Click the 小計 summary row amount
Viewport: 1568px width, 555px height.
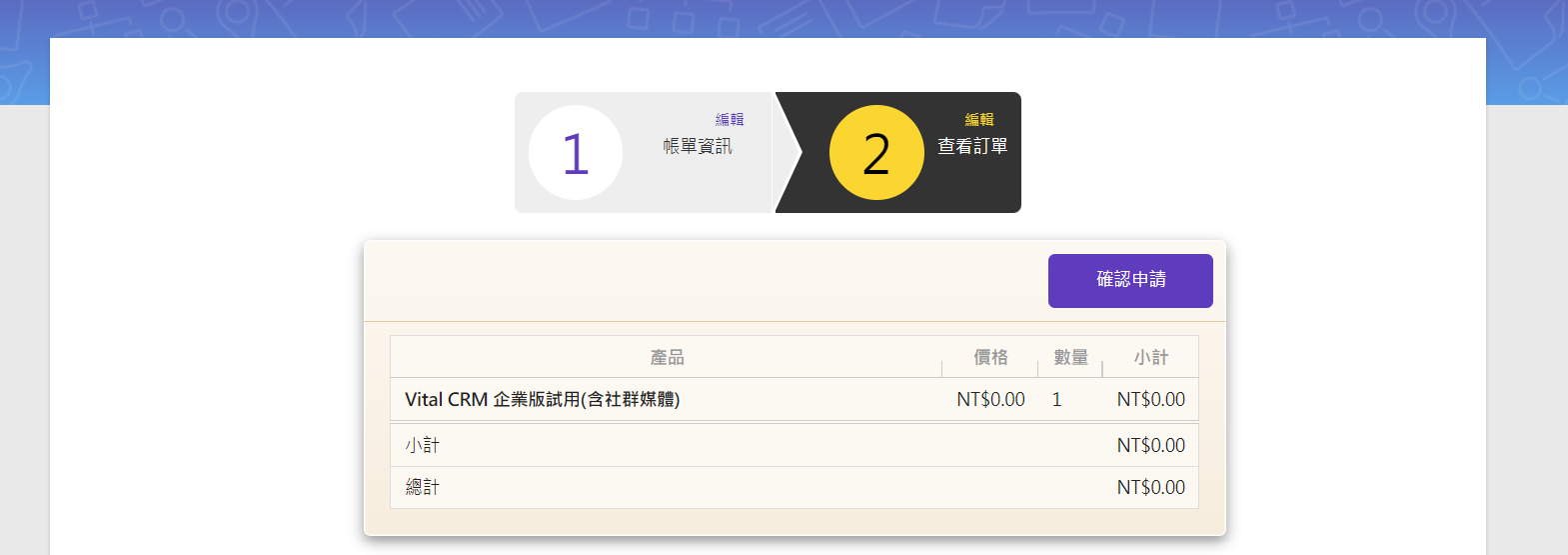point(1150,446)
